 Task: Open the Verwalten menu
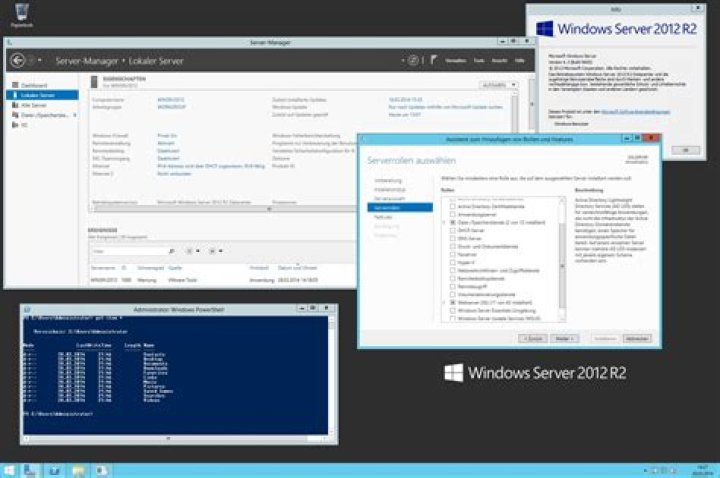pos(455,60)
